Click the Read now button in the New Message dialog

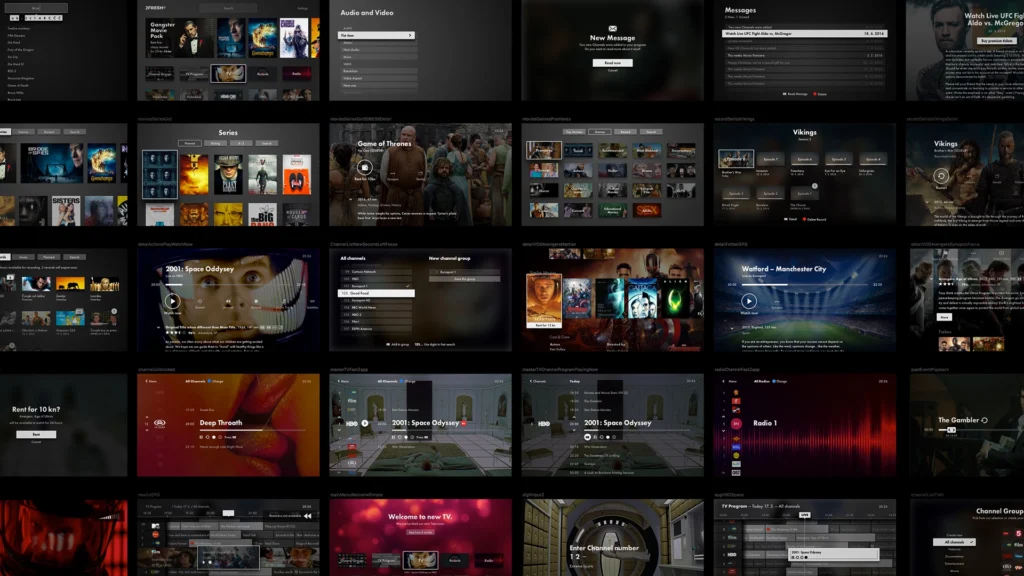coord(612,63)
